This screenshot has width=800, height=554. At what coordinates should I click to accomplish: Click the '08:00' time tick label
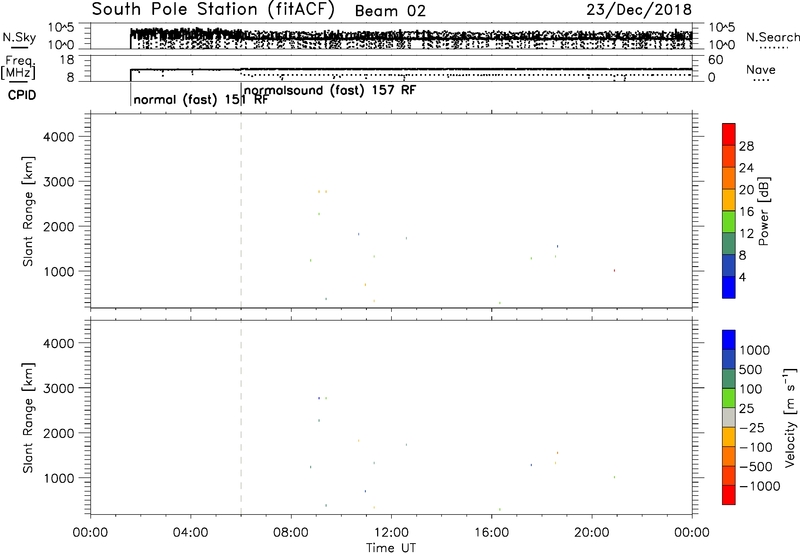pos(291,533)
